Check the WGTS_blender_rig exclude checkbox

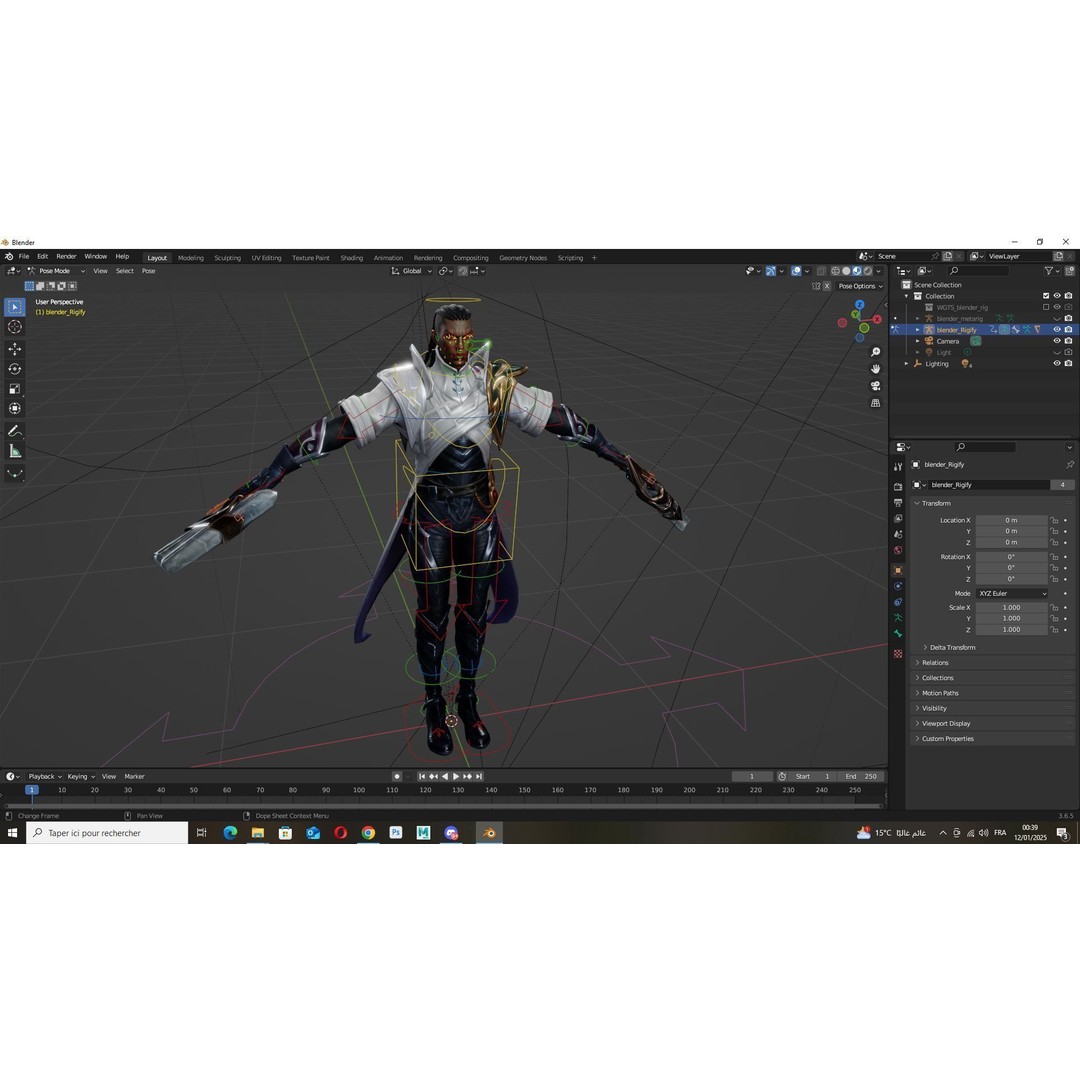(x=1046, y=307)
